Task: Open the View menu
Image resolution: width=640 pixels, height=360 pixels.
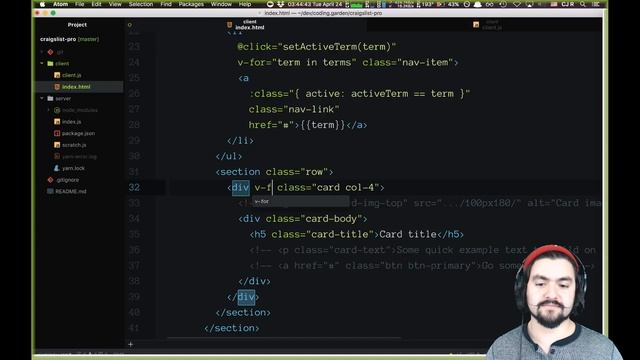Action: click(x=115, y=4)
